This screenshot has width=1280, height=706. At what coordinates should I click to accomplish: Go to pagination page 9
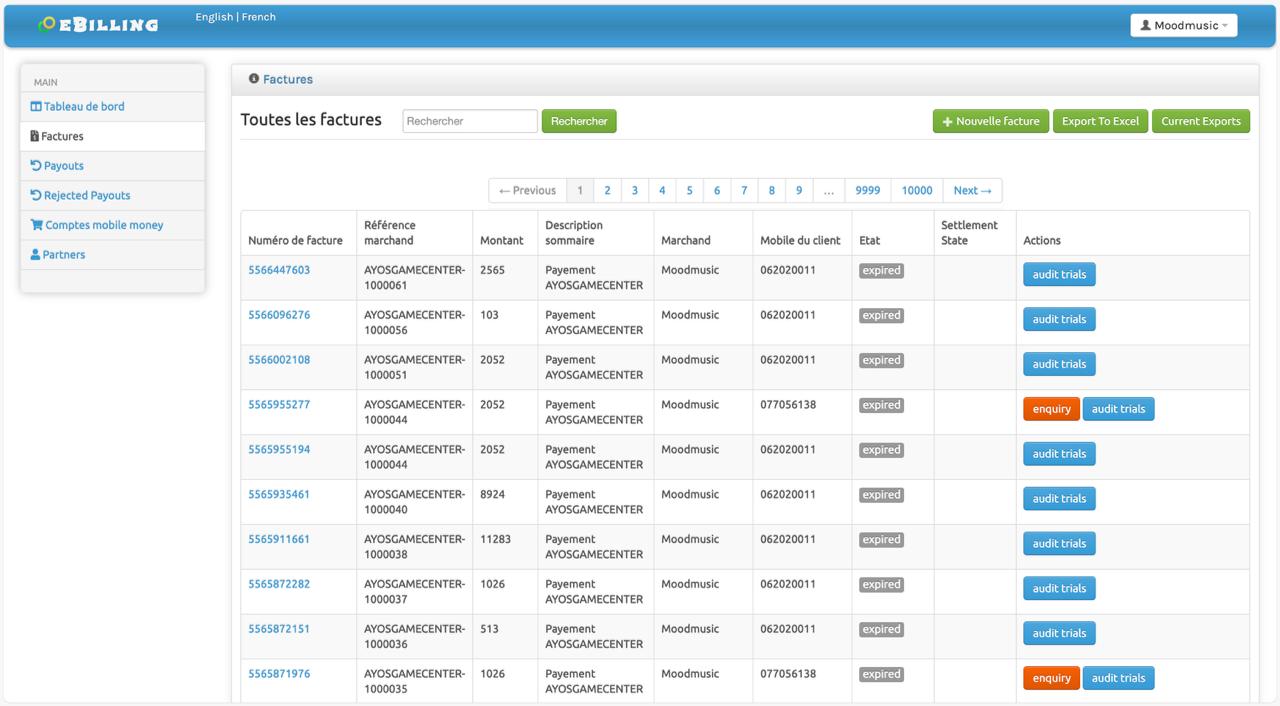point(799,191)
